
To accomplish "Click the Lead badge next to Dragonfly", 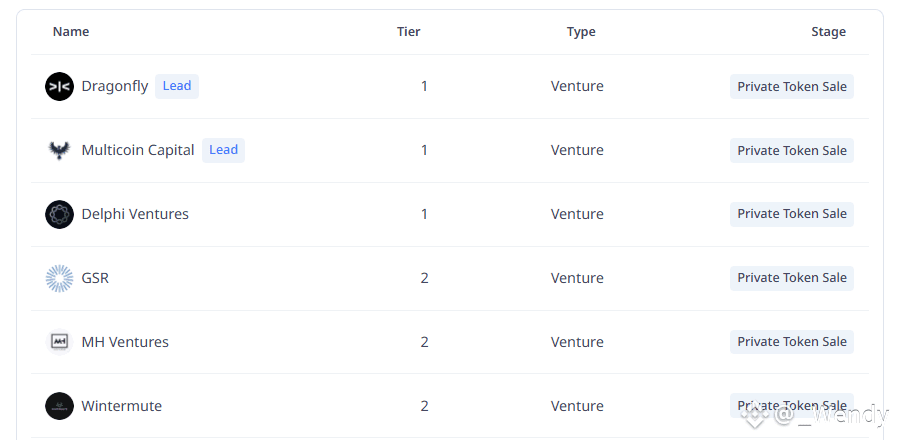I will 177,86.
